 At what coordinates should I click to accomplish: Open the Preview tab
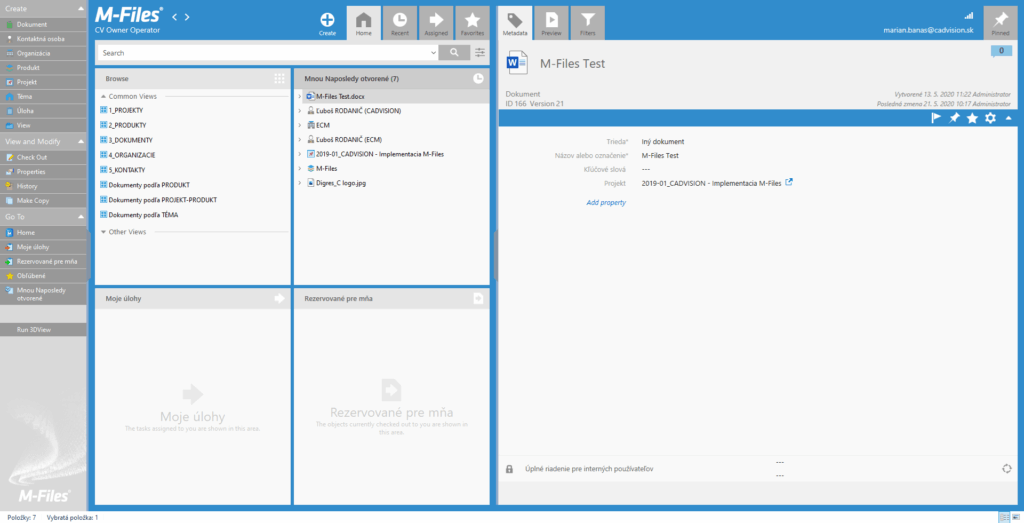coord(551,24)
